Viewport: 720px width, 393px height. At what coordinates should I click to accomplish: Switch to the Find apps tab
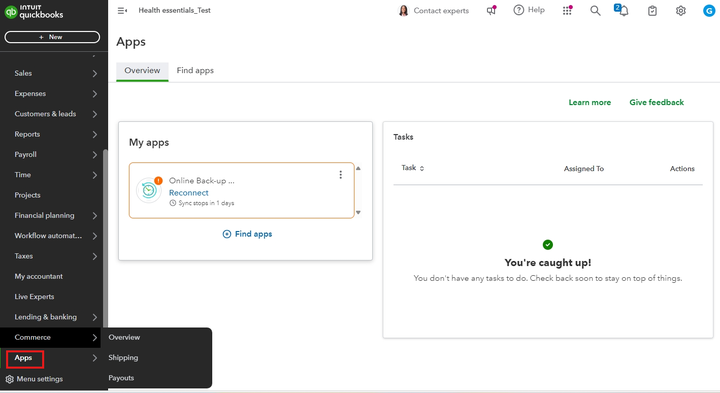pos(195,71)
